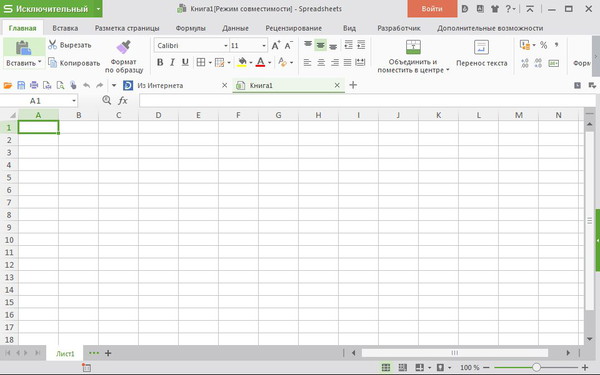Add a new document tab with plus
The width and height of the screenshot is (600, 375).
(353, 85)
